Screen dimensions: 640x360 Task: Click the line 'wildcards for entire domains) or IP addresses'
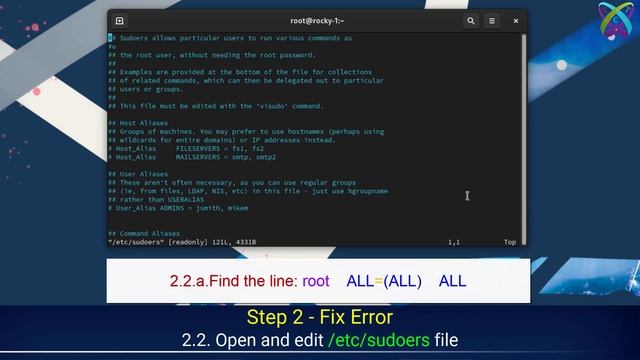[222, 140]
